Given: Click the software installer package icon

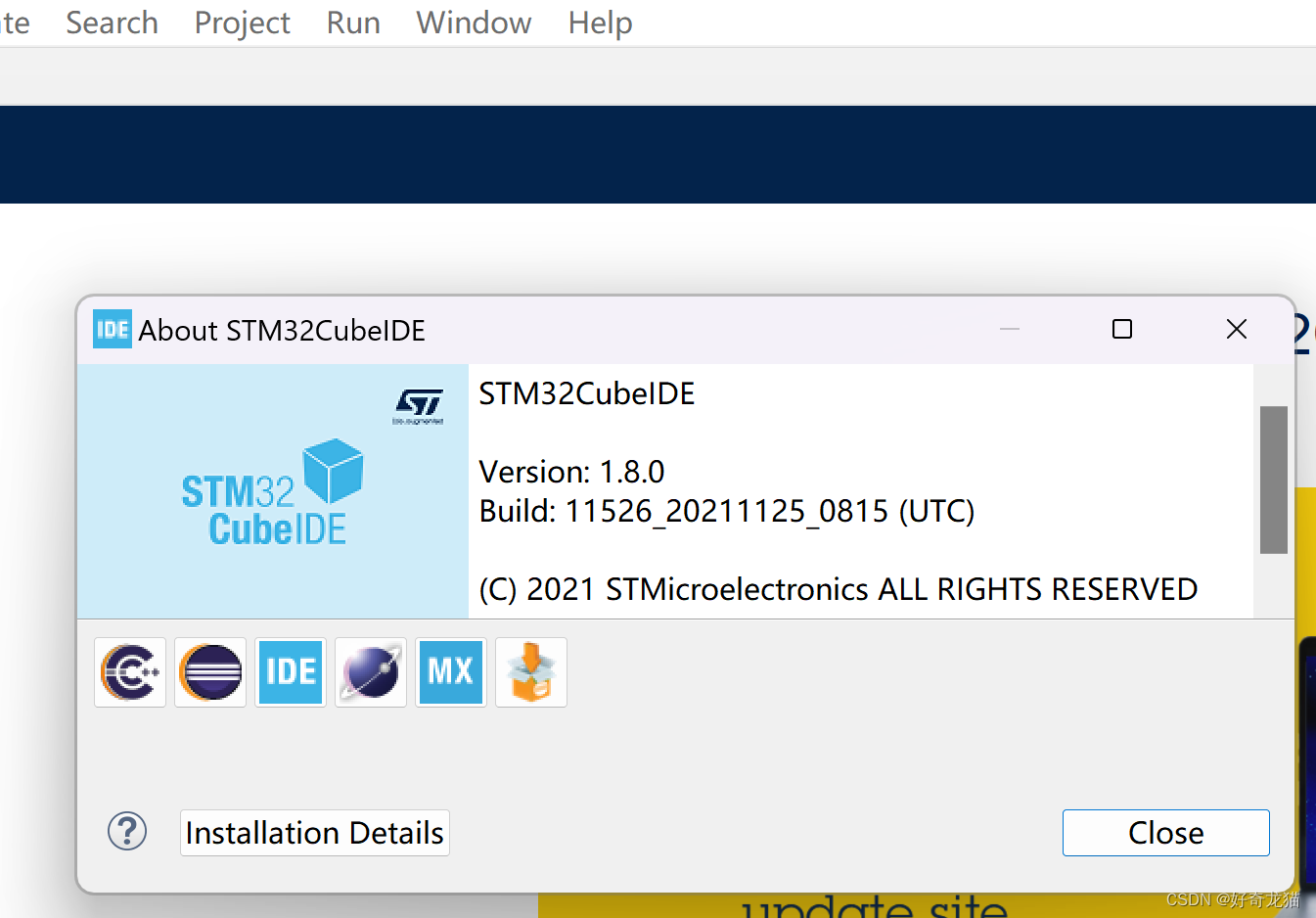Looking at the screenshot, I should point(530,672).
